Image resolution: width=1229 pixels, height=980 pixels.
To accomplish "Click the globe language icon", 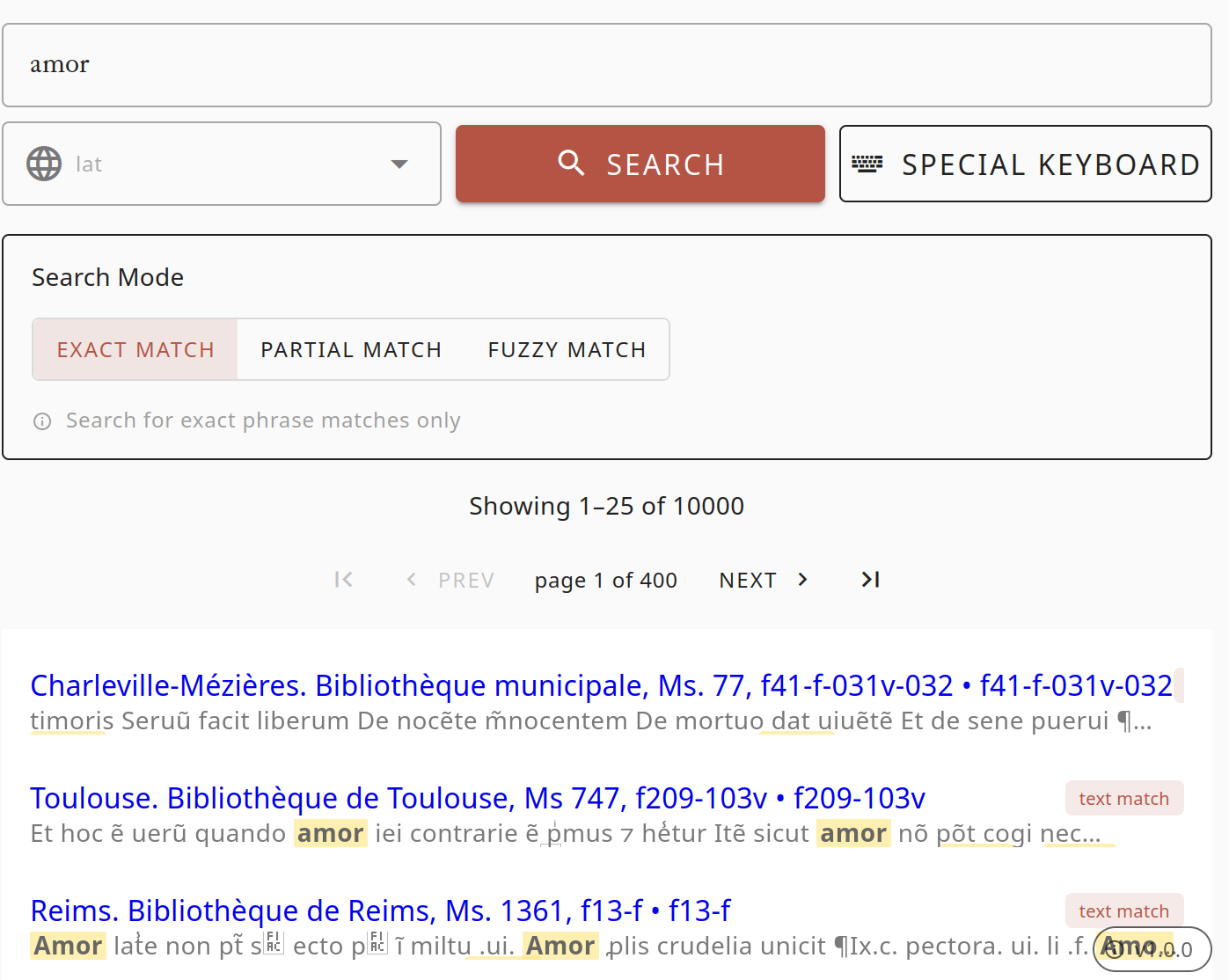I will (x=44, y=164).
